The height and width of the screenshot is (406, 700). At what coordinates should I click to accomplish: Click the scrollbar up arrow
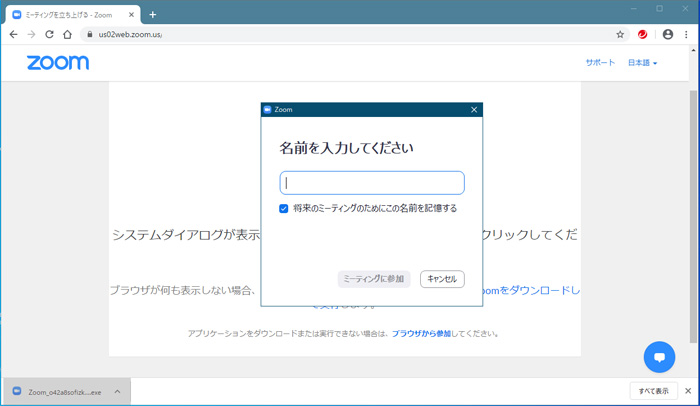click(x=693, y=50)
